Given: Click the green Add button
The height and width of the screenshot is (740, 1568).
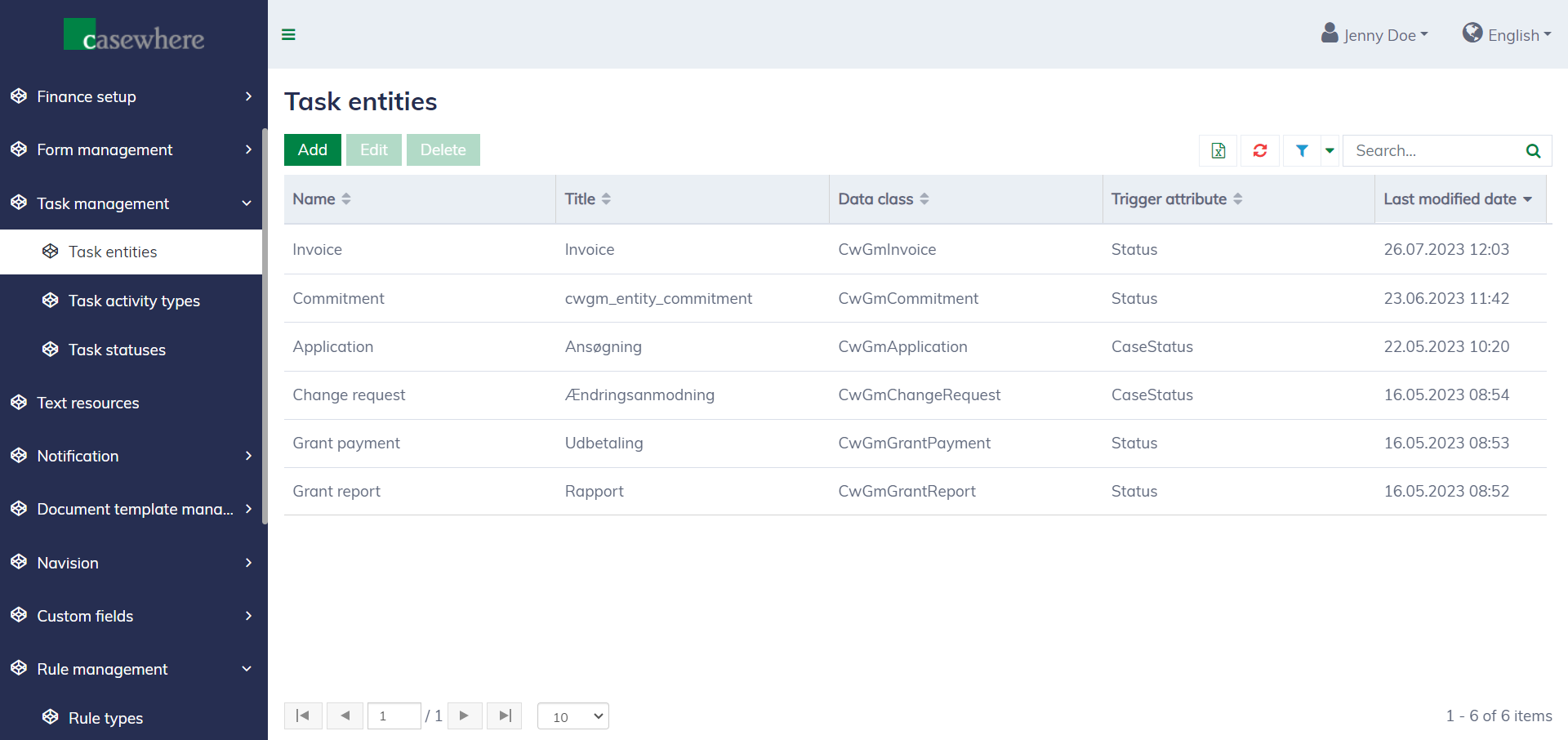Looking at the screenshot, I should tap(312, 150).
